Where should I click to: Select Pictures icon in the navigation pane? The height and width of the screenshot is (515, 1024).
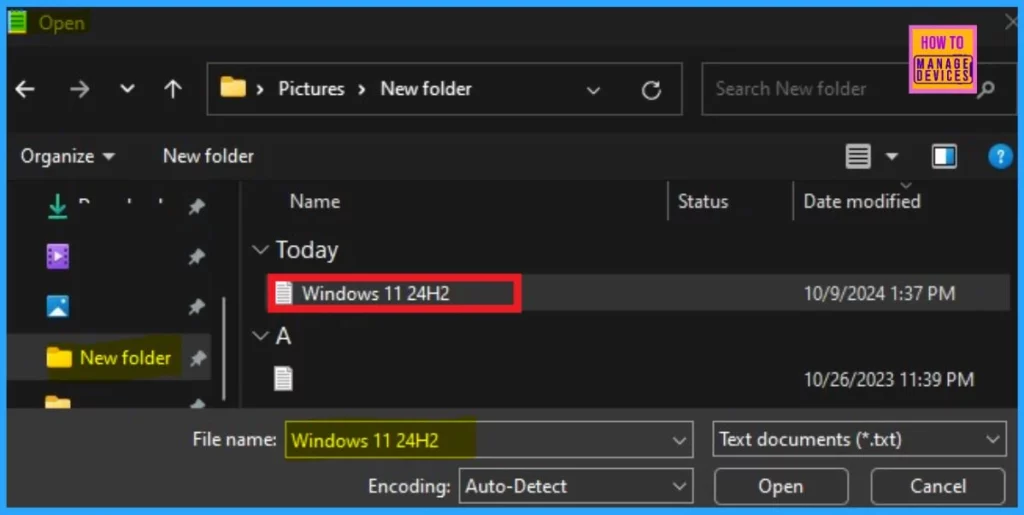57,306
